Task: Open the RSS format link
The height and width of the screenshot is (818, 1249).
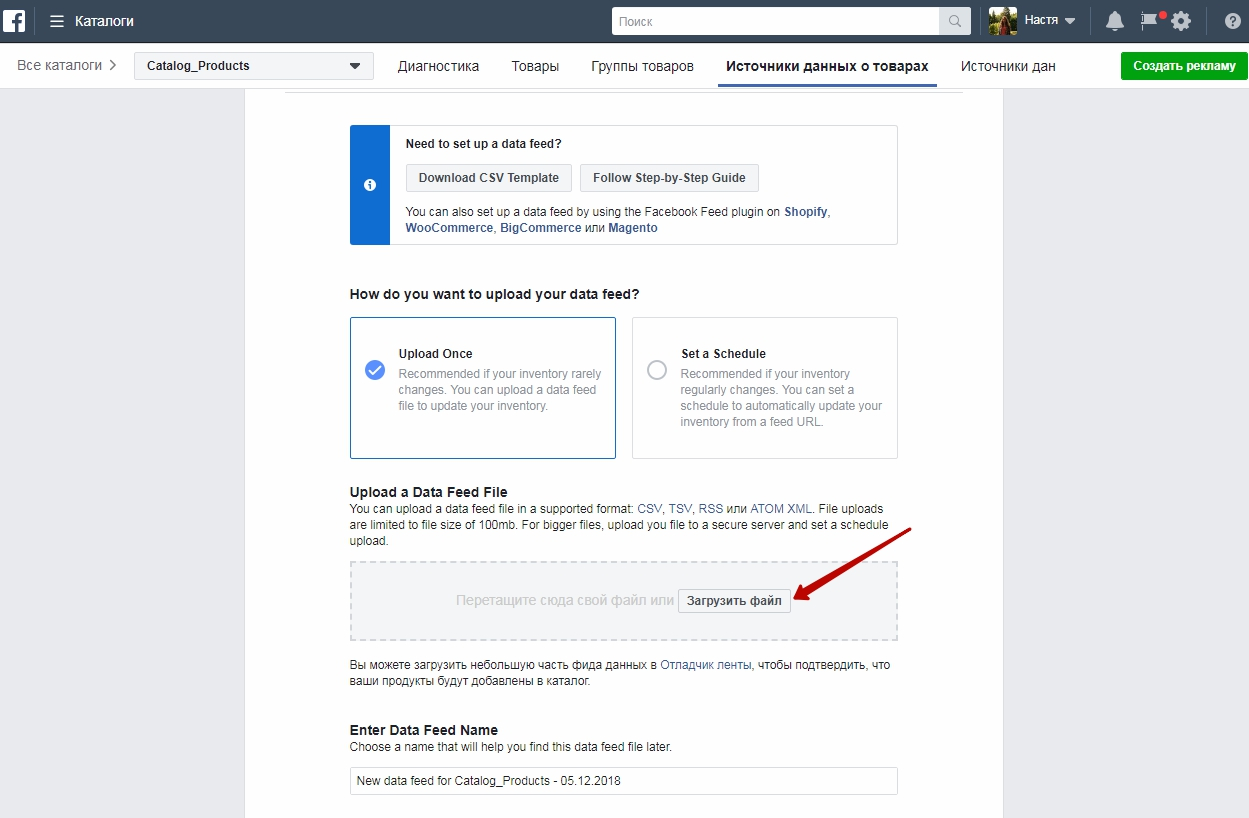Action: pyautogui.click(x=710, y=509)
